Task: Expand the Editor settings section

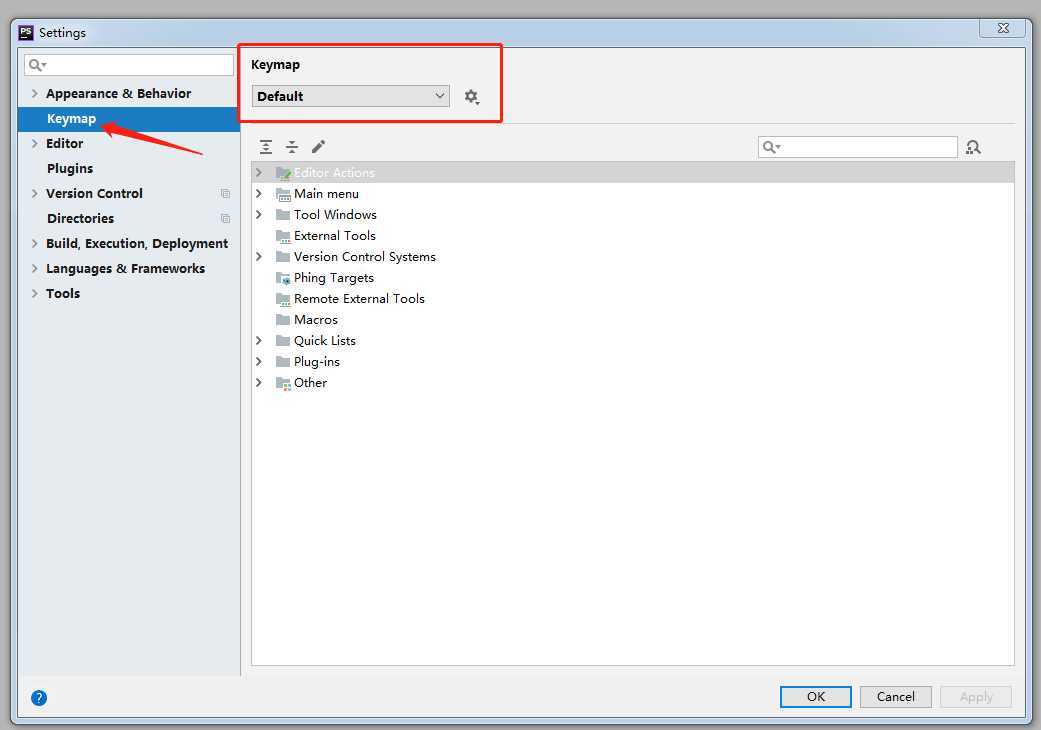Action: [35, 143]
